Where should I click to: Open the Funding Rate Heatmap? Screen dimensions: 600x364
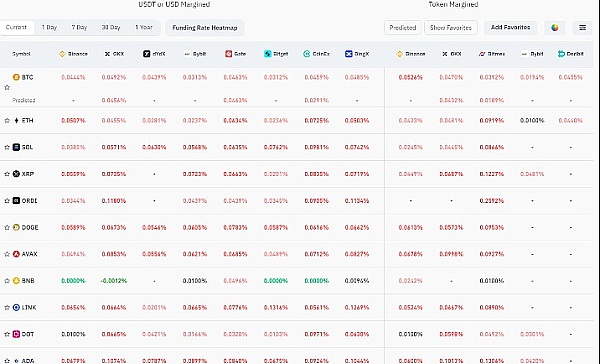point(205,28)
